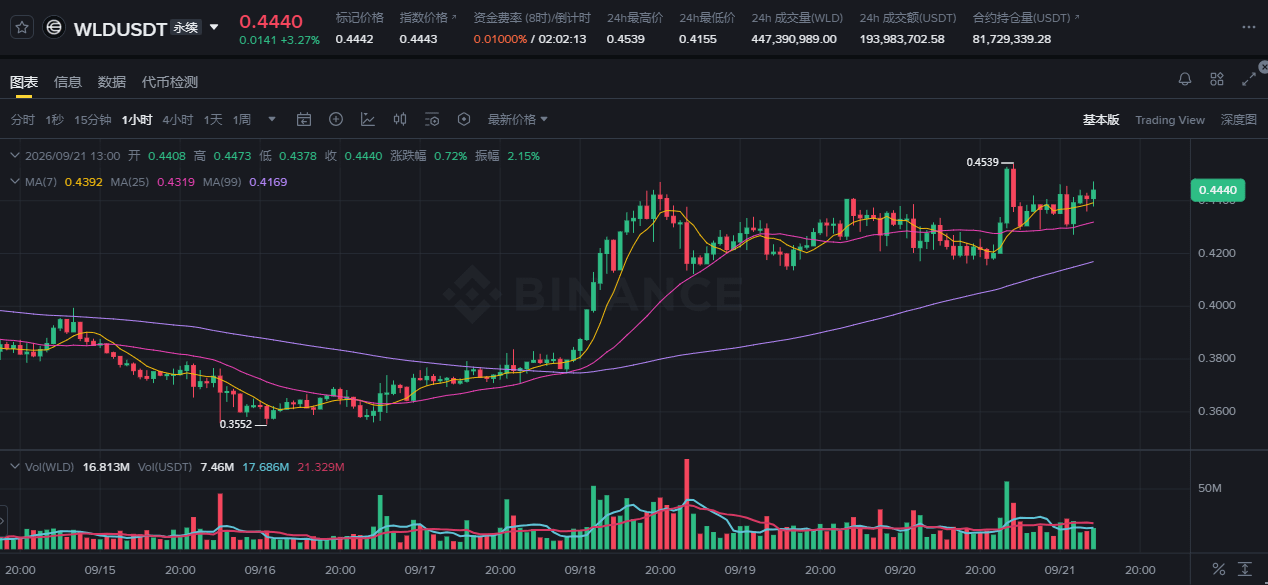Open the calendar date jump icon
This screenshot has height=585, width=1268.
[304, 119]
